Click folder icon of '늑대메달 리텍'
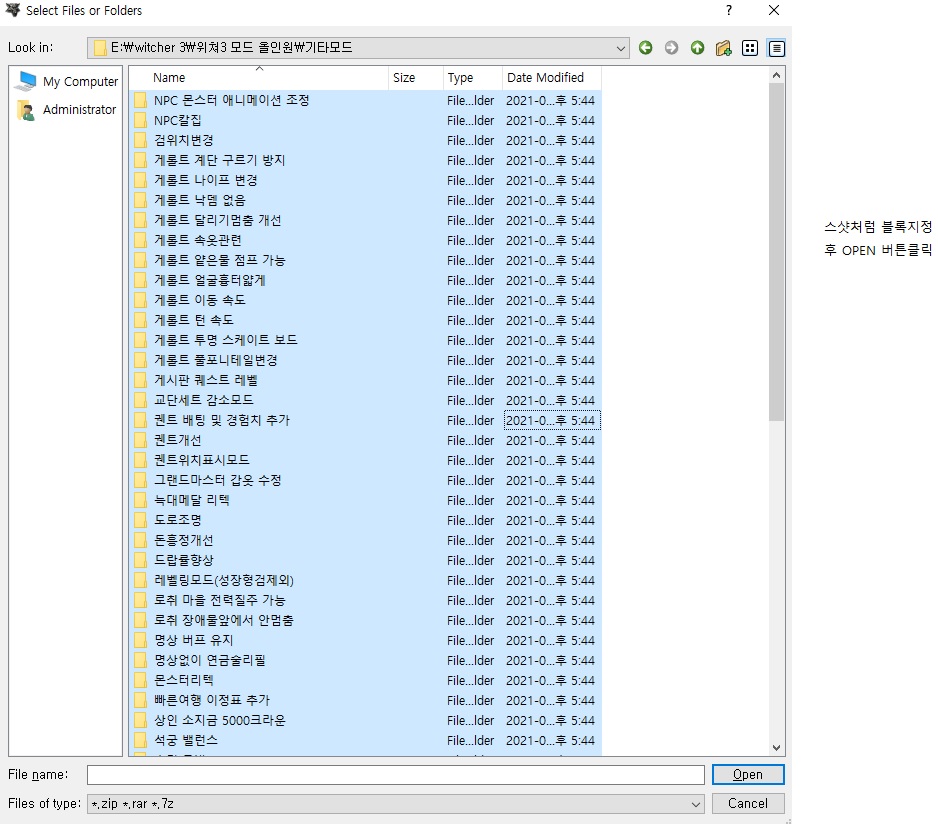 click(141, 501)
